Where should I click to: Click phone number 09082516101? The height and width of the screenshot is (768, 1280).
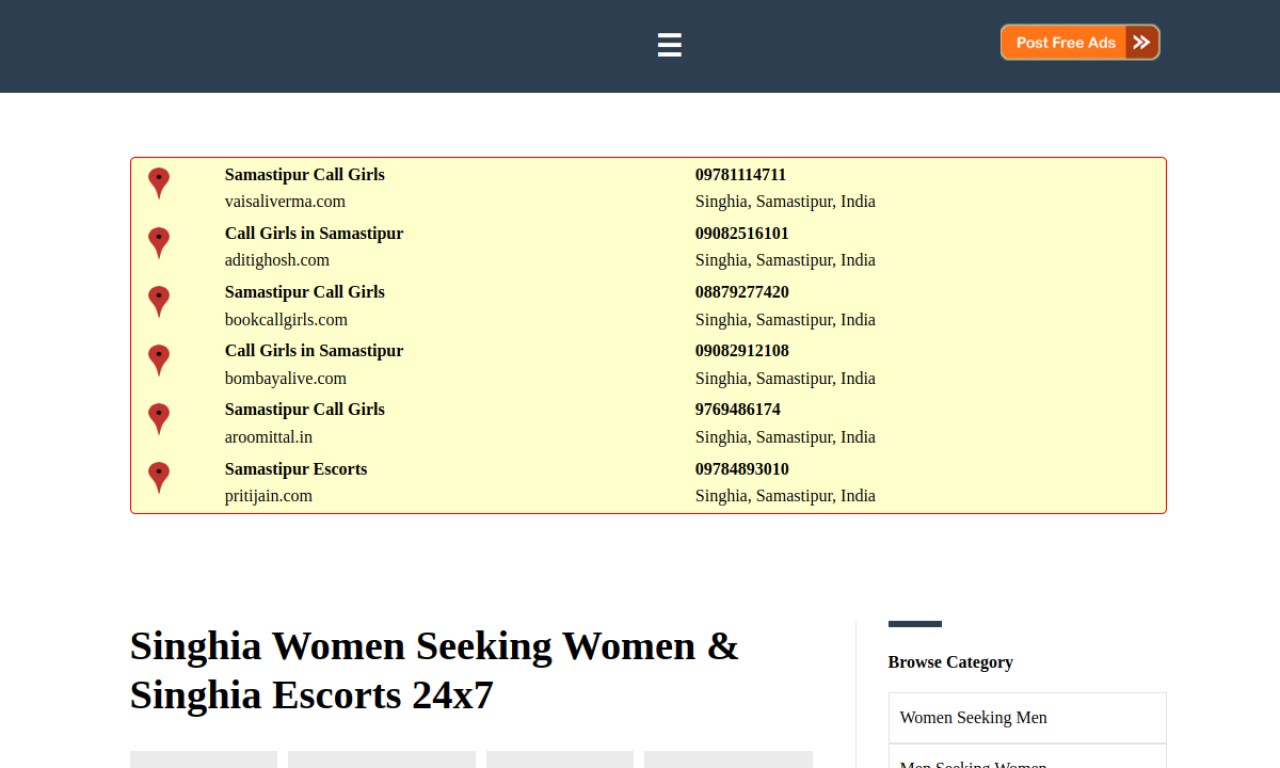(742, 233)
